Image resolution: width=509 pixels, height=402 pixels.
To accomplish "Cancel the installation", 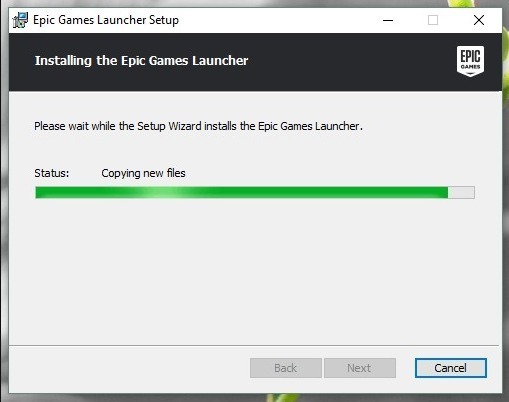I will [451, 368].
